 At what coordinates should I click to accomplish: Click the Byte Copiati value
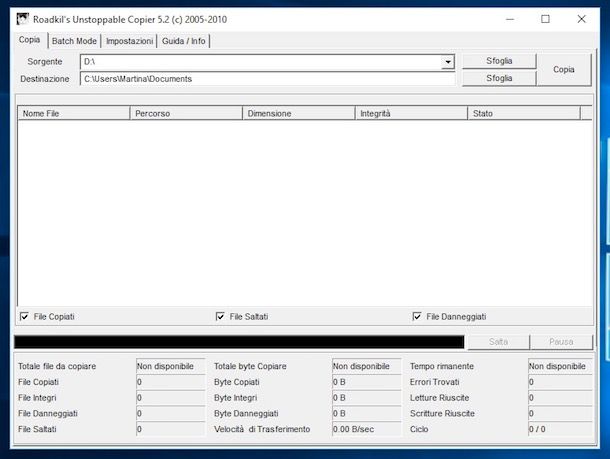366,382
